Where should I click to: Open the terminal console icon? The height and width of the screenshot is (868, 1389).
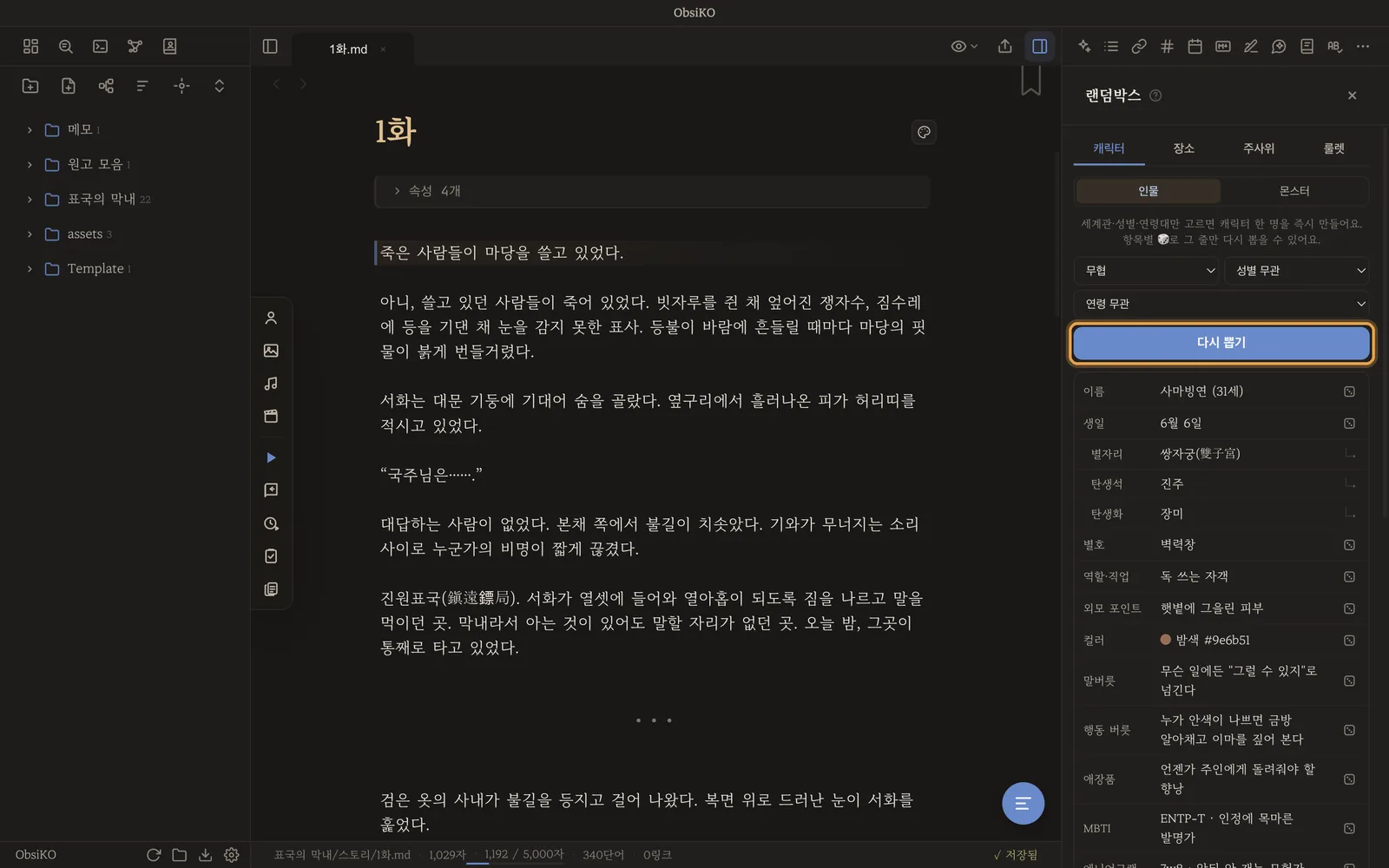pos(101,47)
